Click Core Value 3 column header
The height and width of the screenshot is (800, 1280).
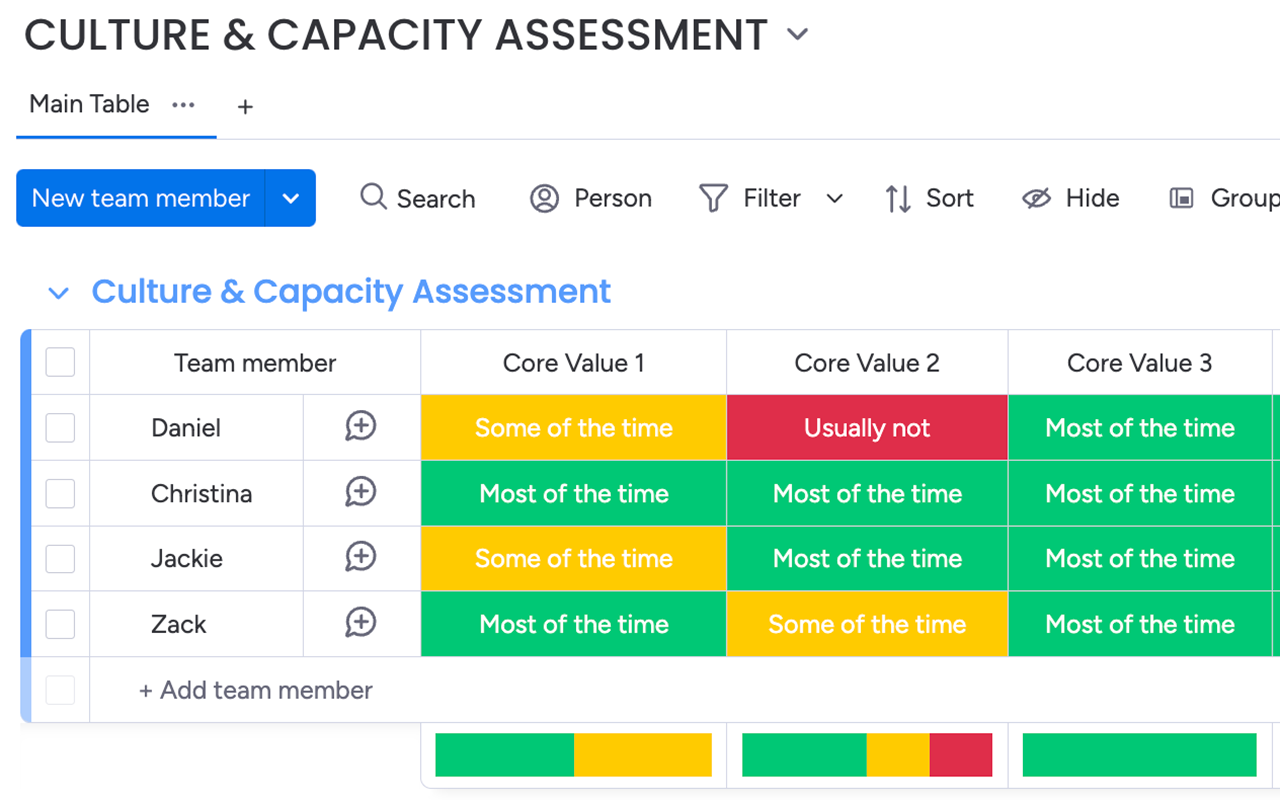(x=1140, y=362)
